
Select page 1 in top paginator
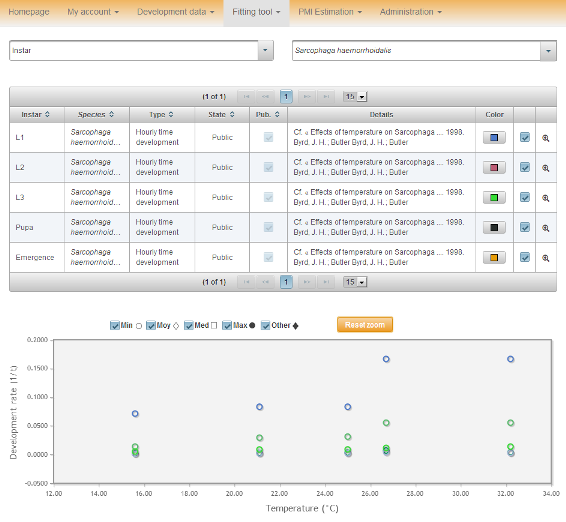click(286, 96)
